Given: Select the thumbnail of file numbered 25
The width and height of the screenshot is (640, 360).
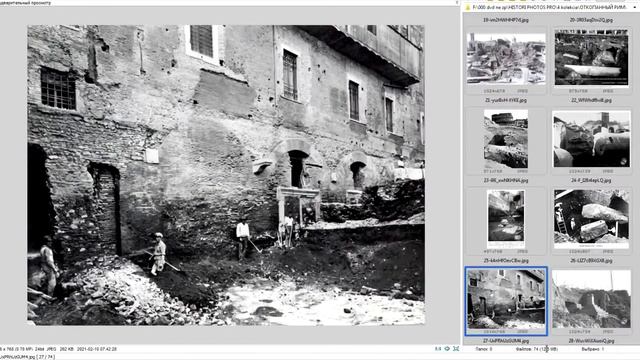Looking at the screenshot, I should (506, 219).
